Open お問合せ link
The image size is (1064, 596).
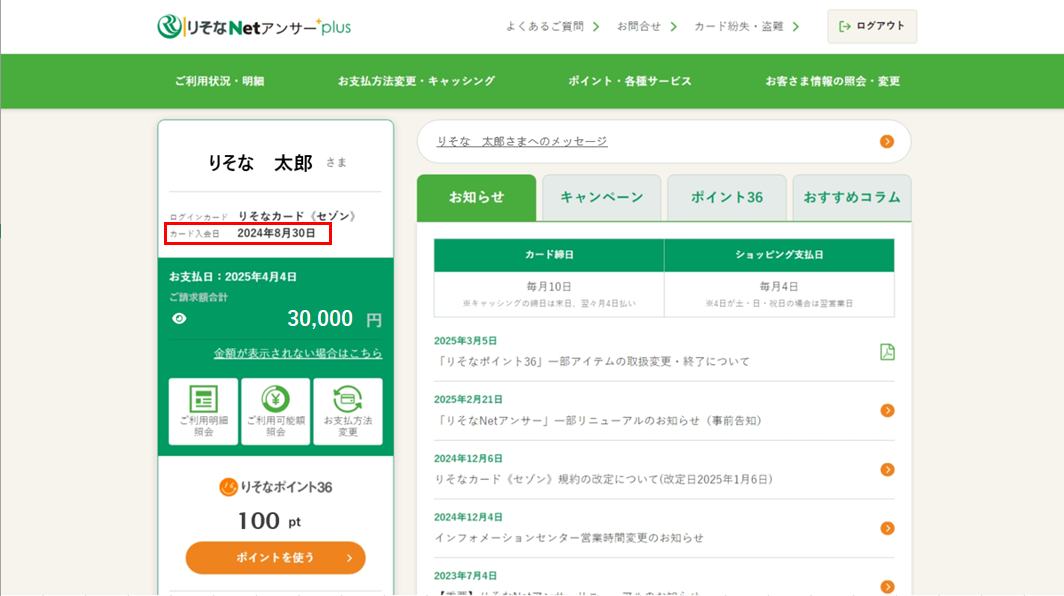[x=639, y=26]
